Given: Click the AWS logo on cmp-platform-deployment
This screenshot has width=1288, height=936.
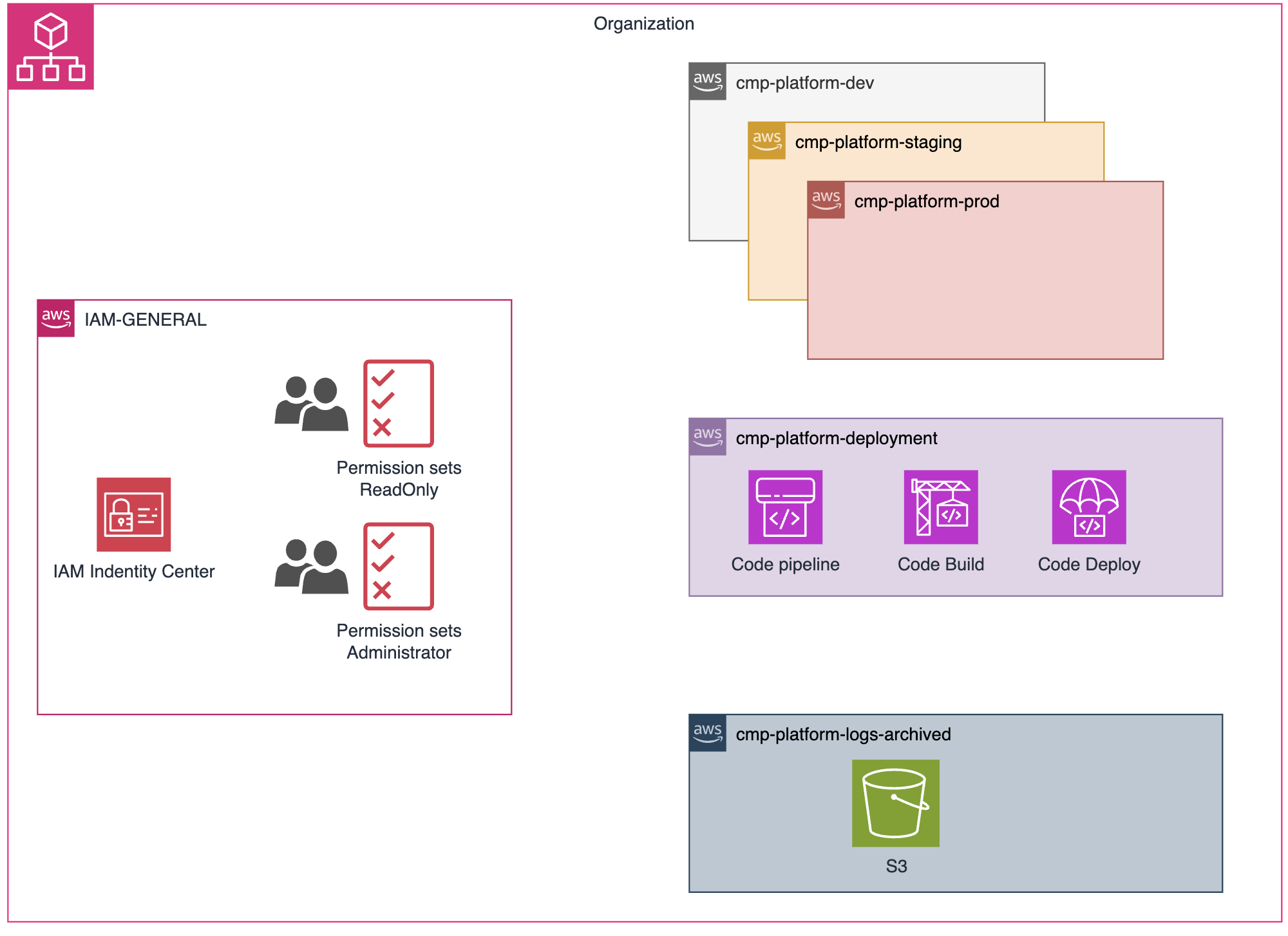Looking at the screenshot, I should point(707,437).
